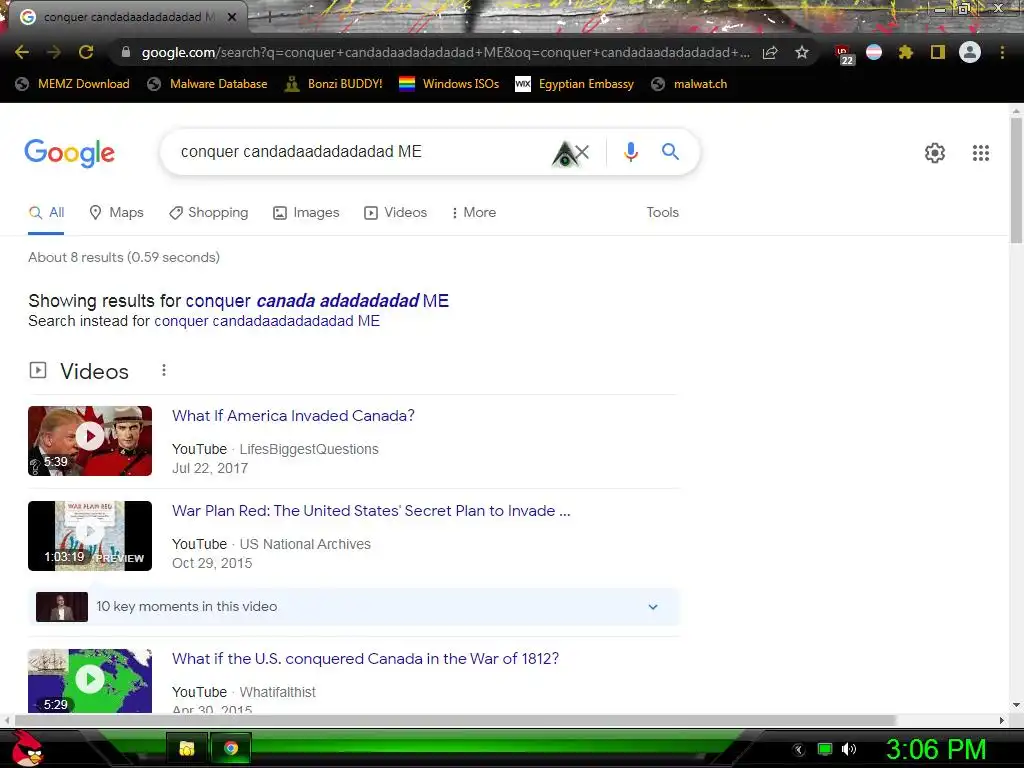This screenshot has width=1024, height=768.
Task: Click the scroll down arrow of vertical scrollbar
Action: pos(1016,705)
